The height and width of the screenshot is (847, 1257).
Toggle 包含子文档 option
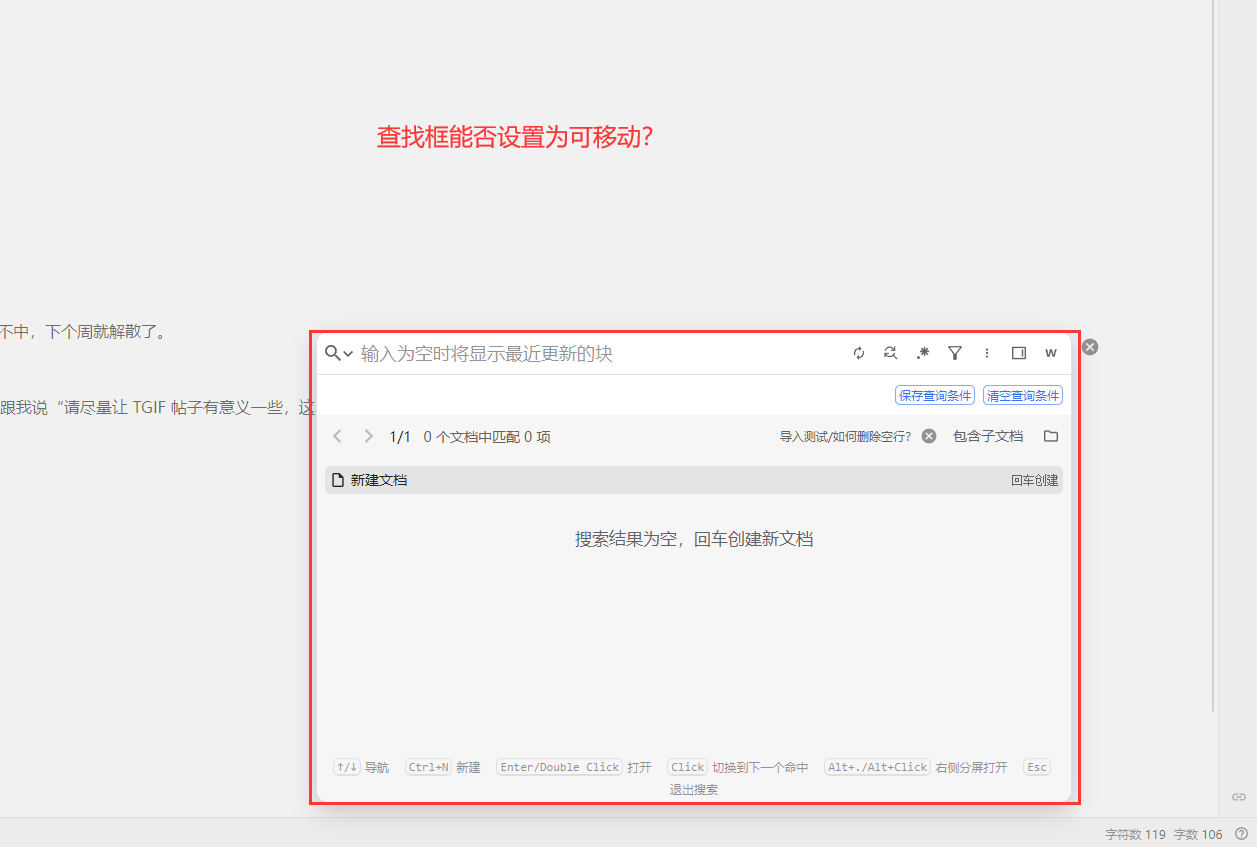(988, 436)
